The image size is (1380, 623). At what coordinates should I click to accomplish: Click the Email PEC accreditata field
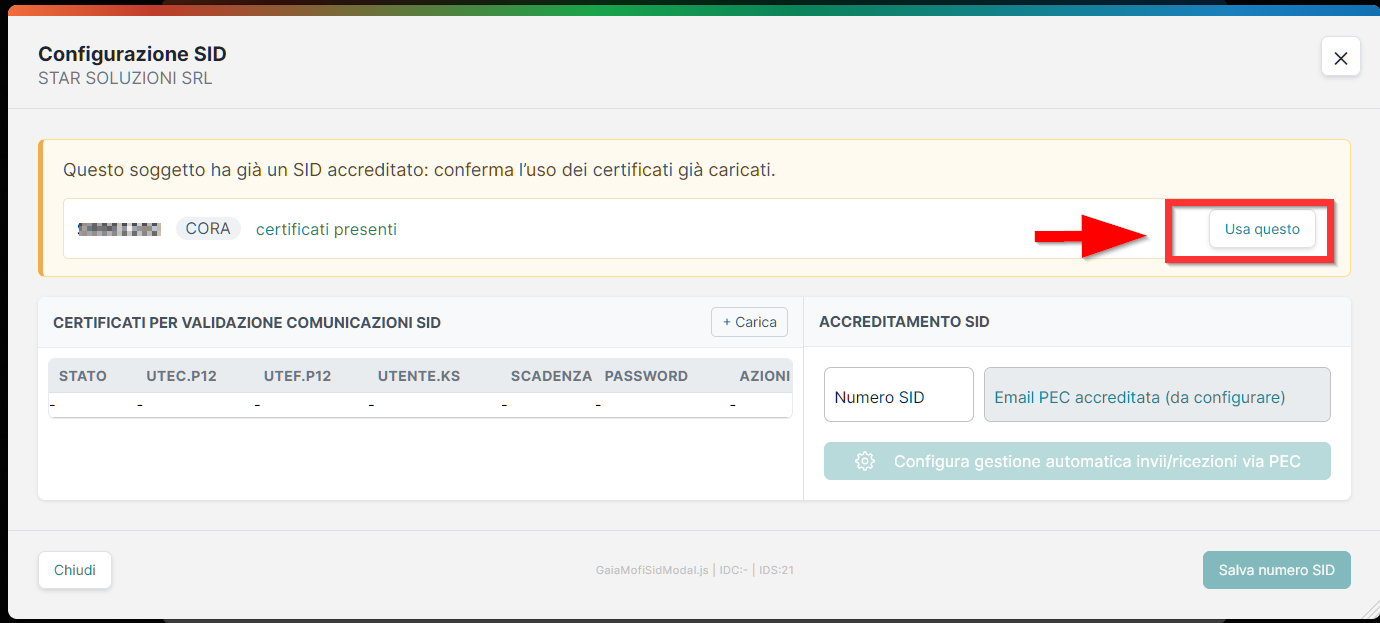coord(1157,395)
